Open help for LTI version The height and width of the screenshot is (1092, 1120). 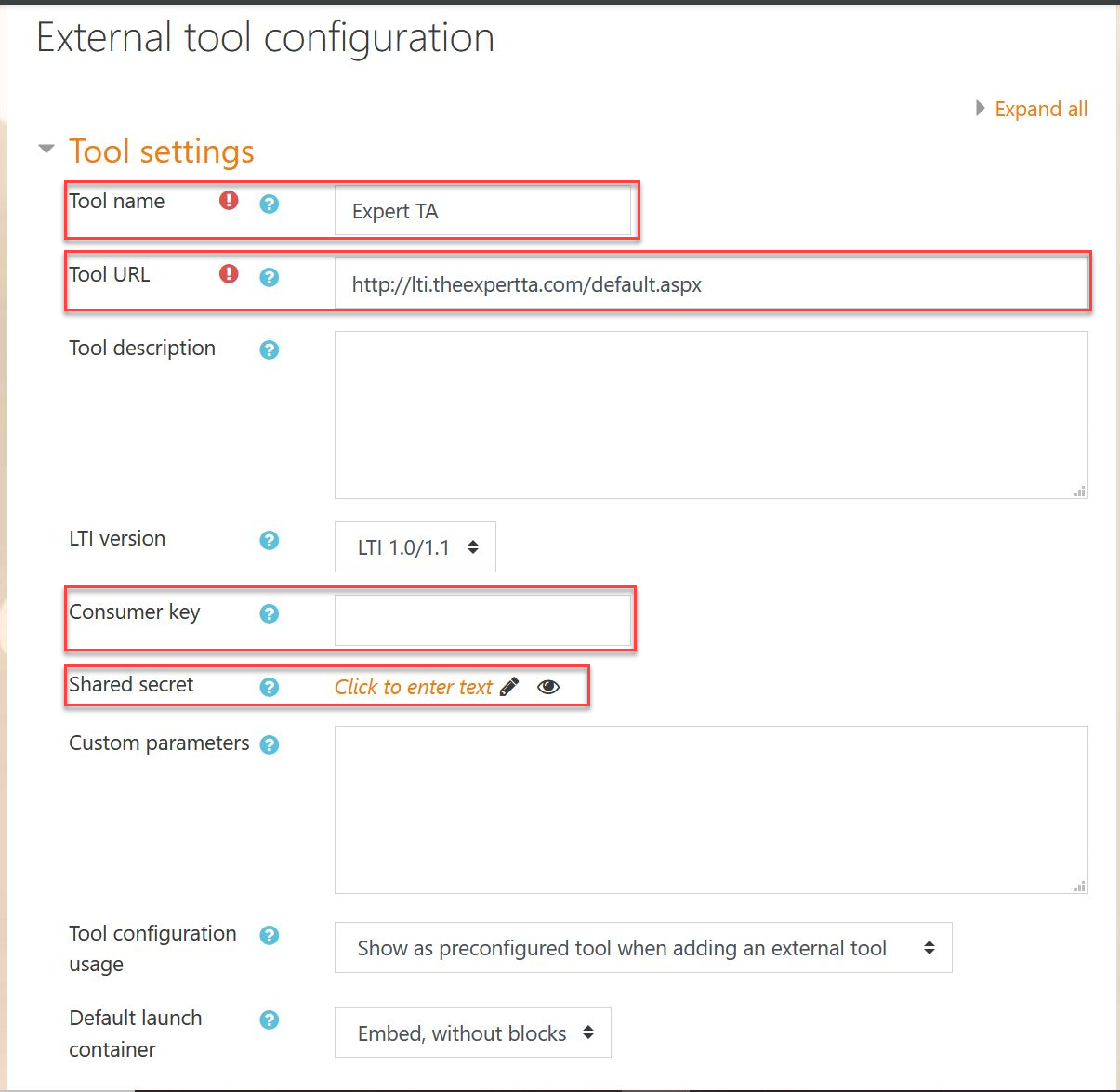point(270,540)
